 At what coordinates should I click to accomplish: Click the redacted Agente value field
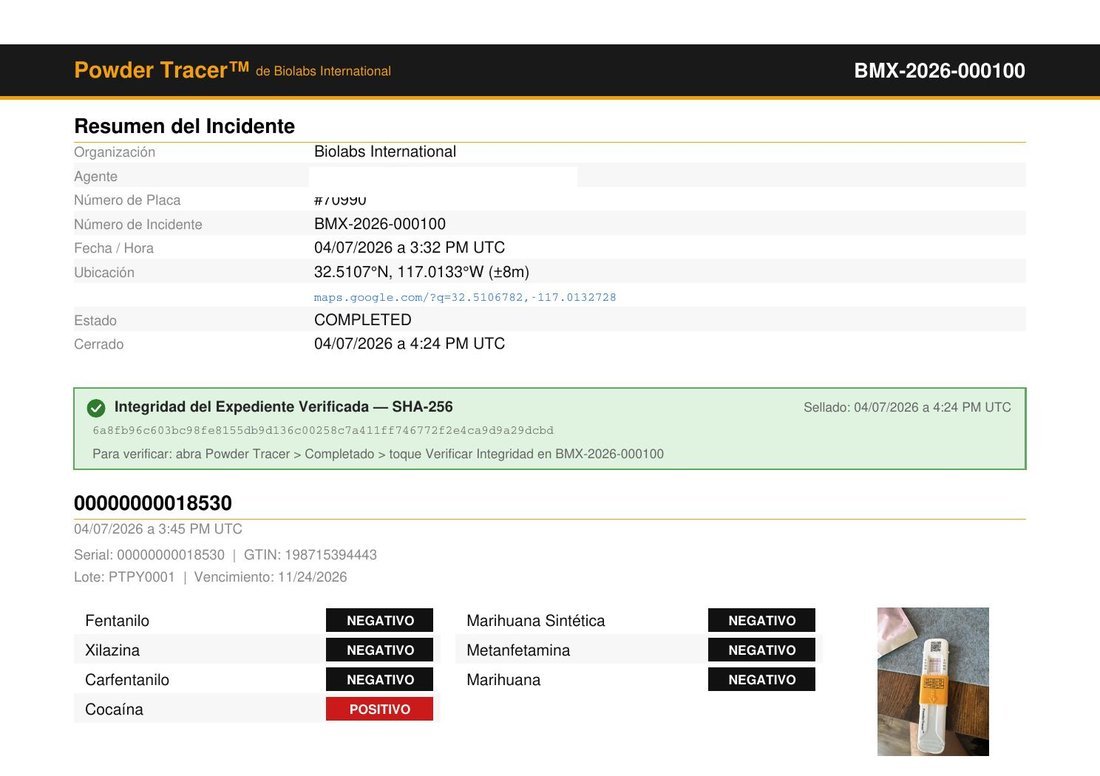pos(443,176)
